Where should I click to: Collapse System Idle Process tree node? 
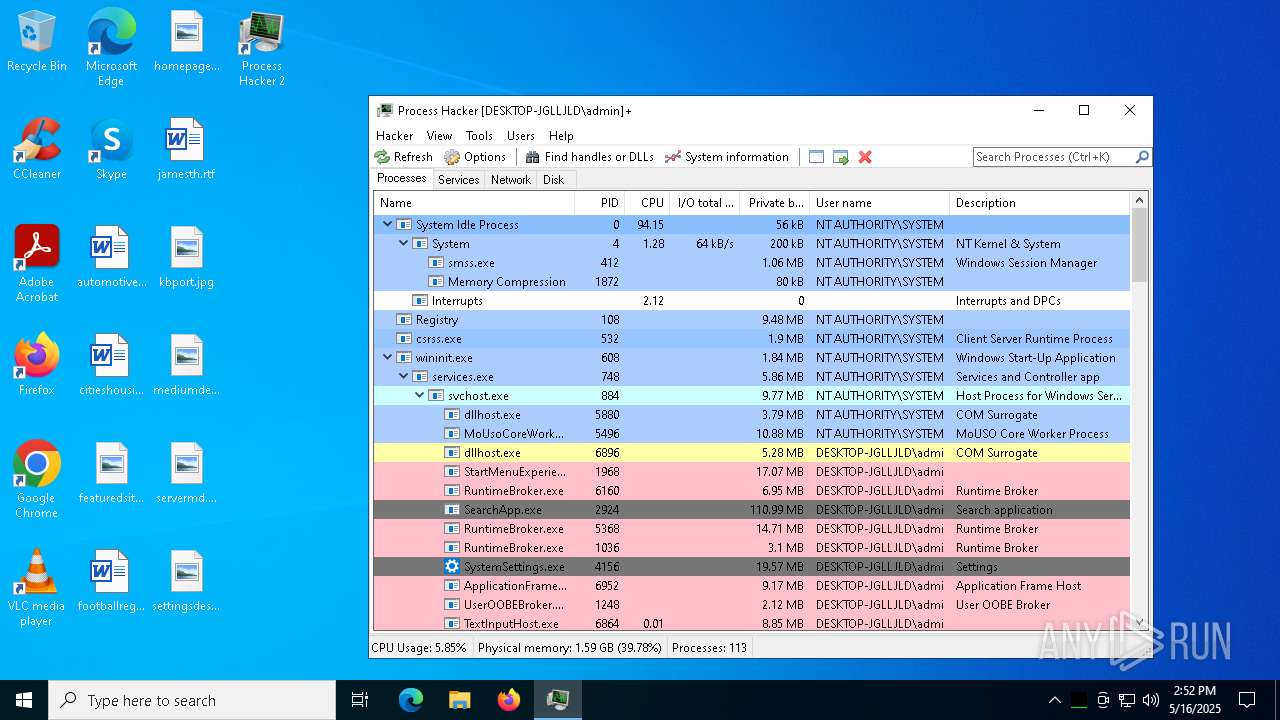(388, 225)
